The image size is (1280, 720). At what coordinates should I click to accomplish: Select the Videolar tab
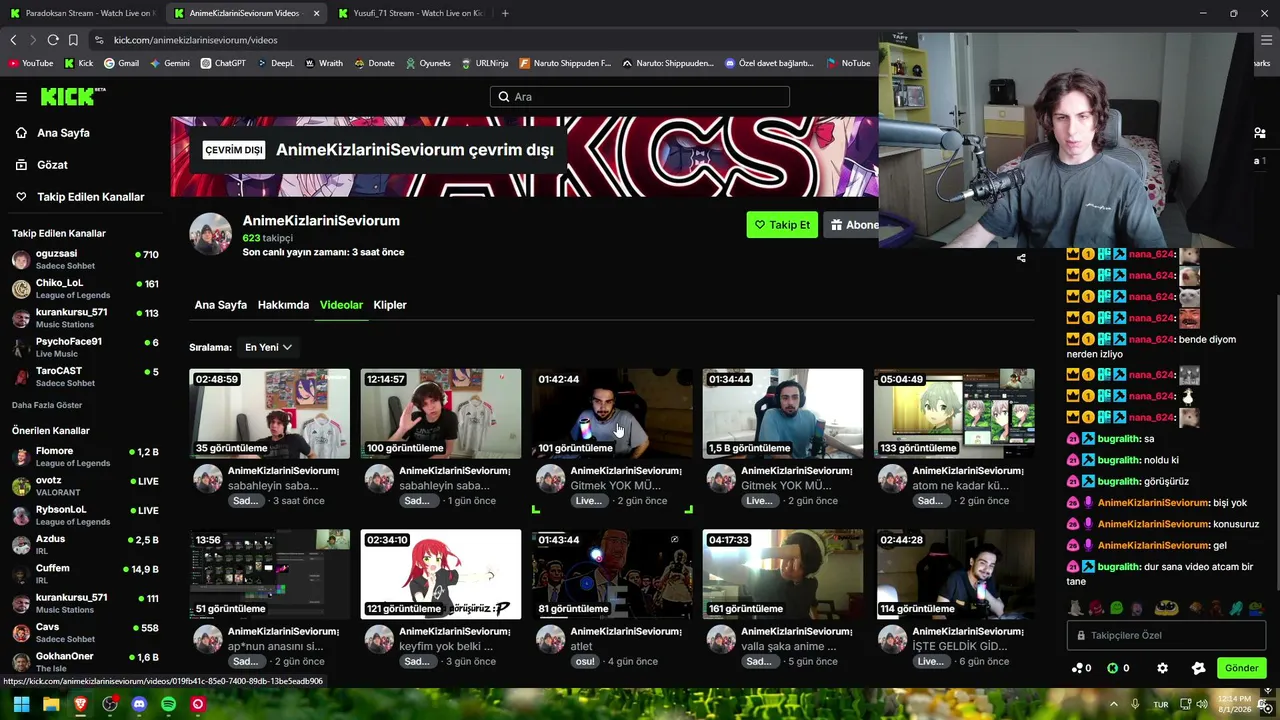pyautogui.click(x=341, y=305)
